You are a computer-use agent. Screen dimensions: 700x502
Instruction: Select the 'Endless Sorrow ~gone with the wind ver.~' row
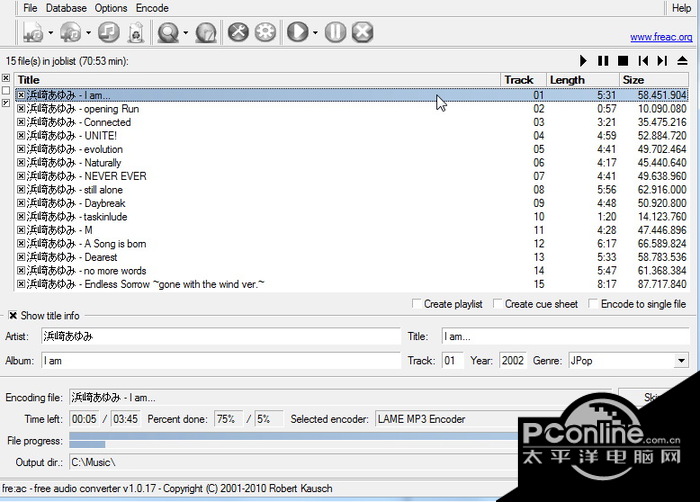[x=352, y=284]
